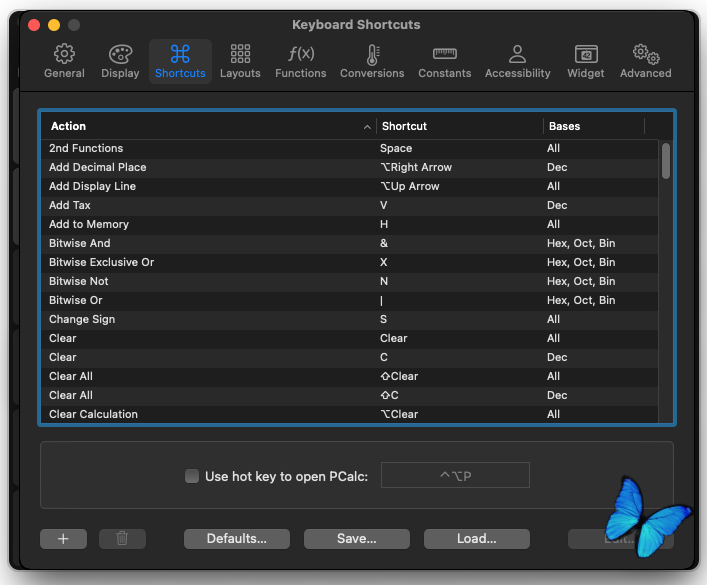Click the hot key recorder field

coord(455,475)
